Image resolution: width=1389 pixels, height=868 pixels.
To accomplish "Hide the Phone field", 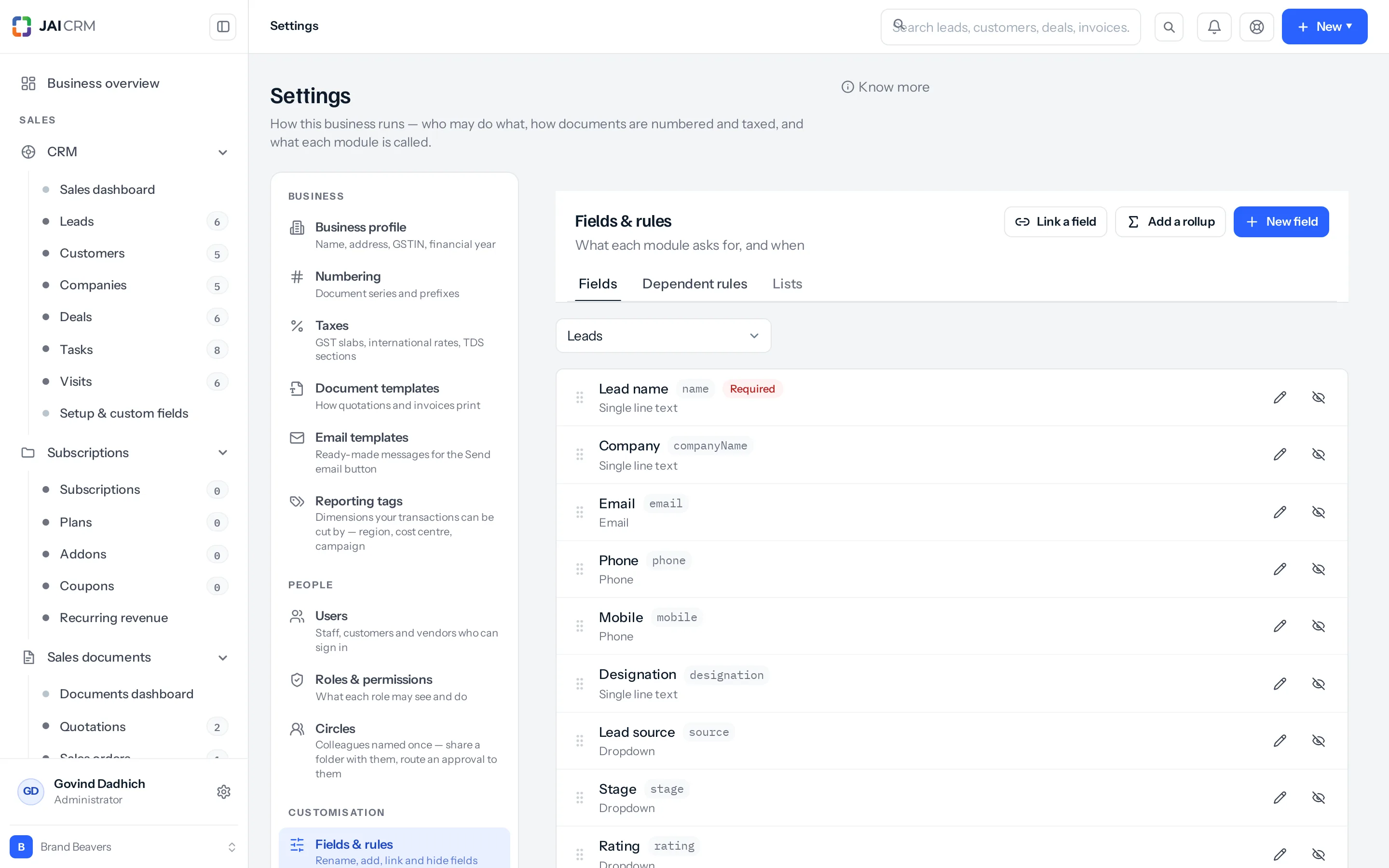I will 1319,569.
